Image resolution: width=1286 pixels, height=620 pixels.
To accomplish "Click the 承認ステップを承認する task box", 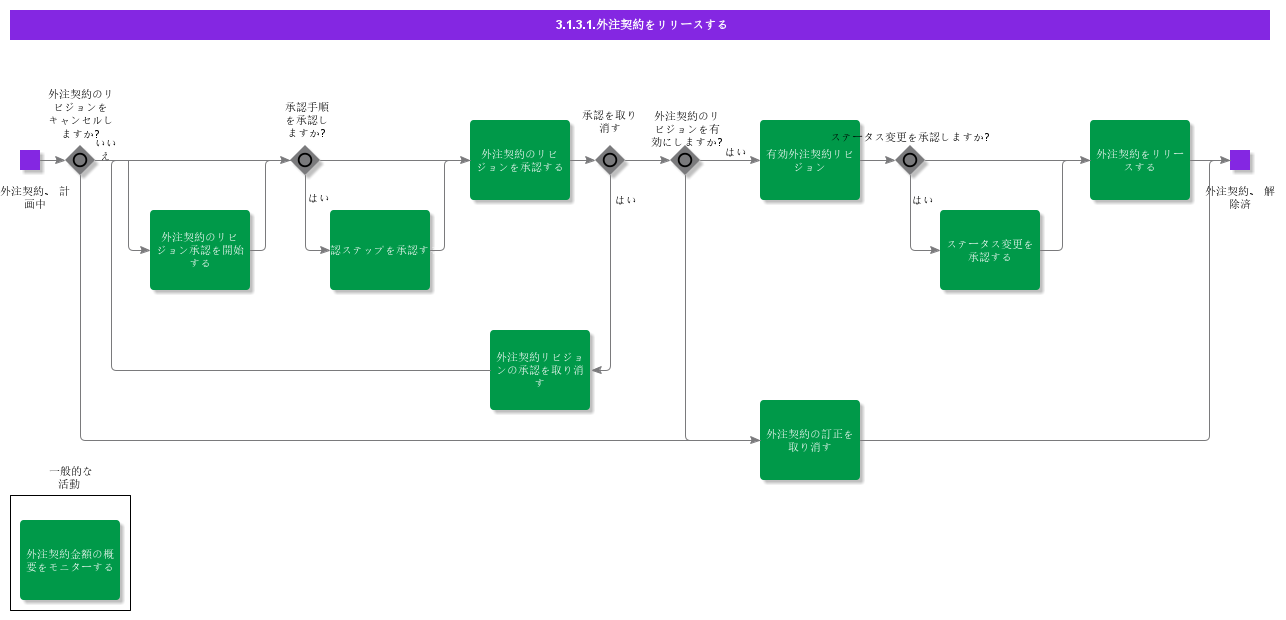I will point(381,250).
